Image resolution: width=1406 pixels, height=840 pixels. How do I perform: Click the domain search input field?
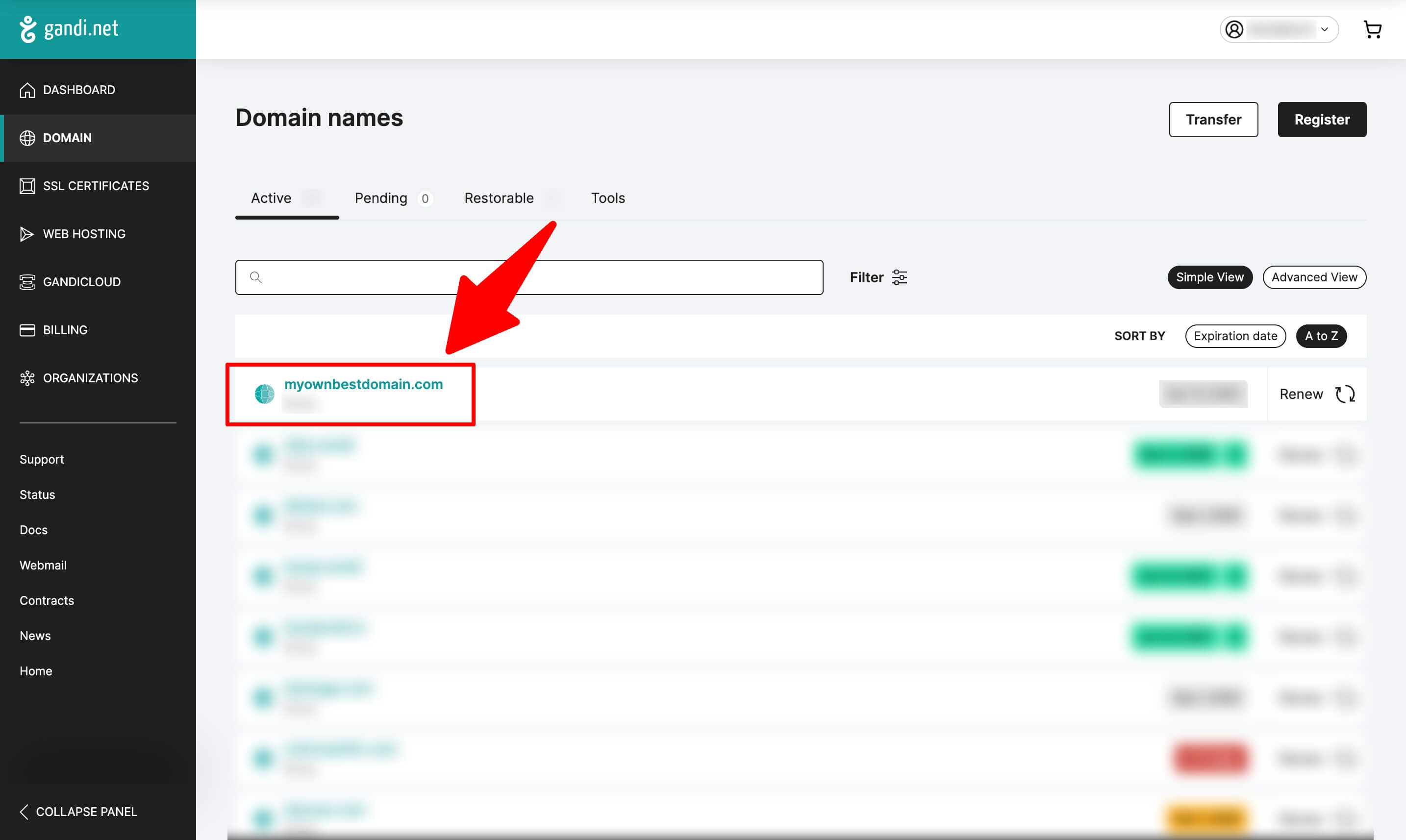(529, 277)
